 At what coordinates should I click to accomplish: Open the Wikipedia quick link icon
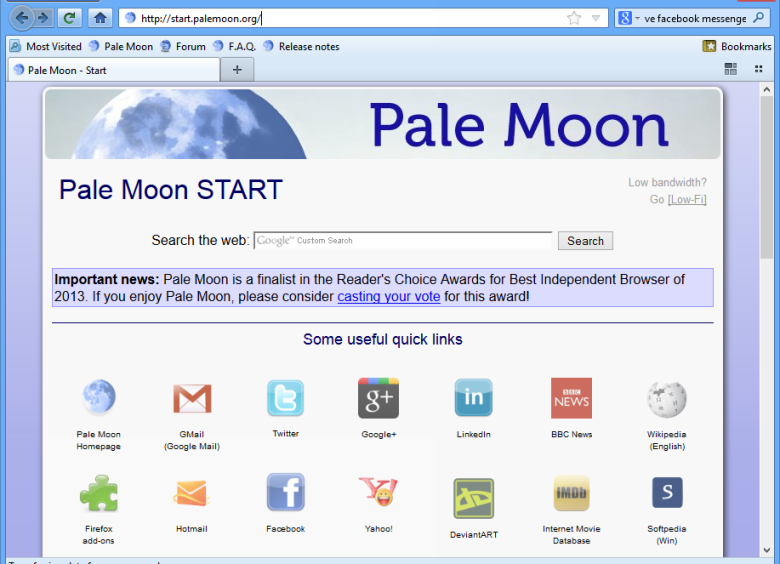(x=666, y=398)
